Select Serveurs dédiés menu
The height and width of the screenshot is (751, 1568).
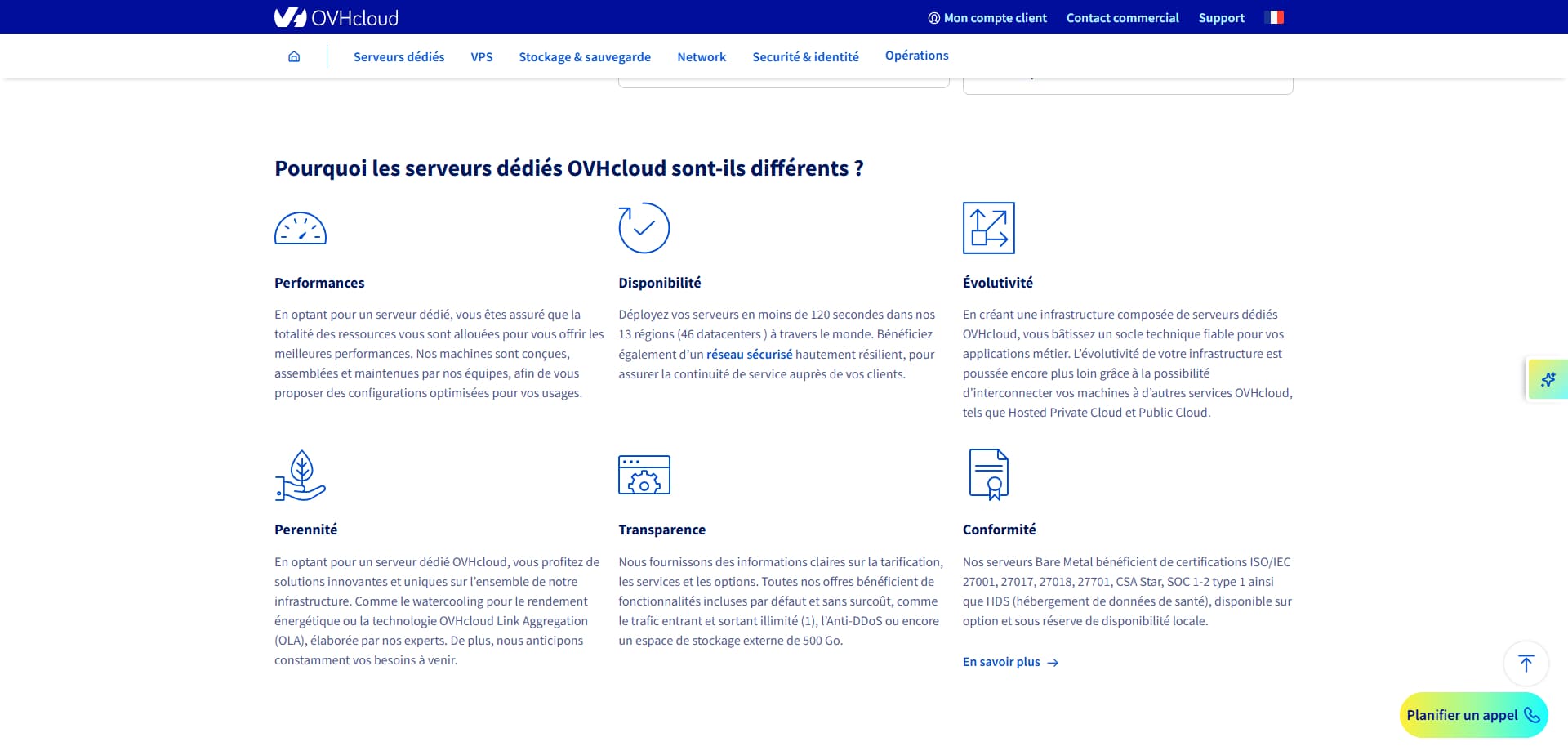point(399,56)
